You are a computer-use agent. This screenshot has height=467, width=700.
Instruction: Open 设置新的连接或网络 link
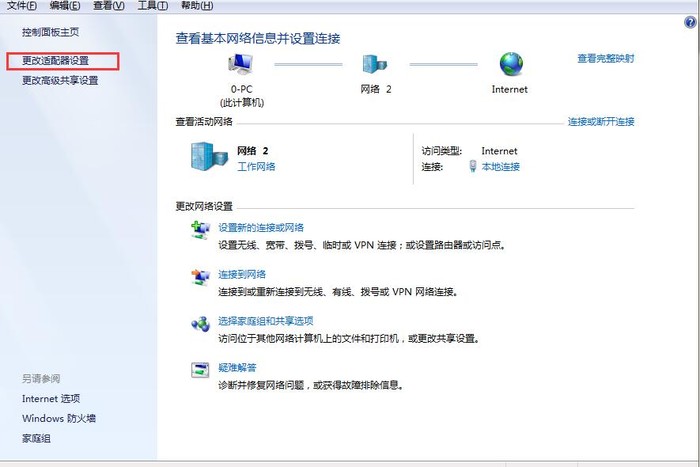(261, 228)
